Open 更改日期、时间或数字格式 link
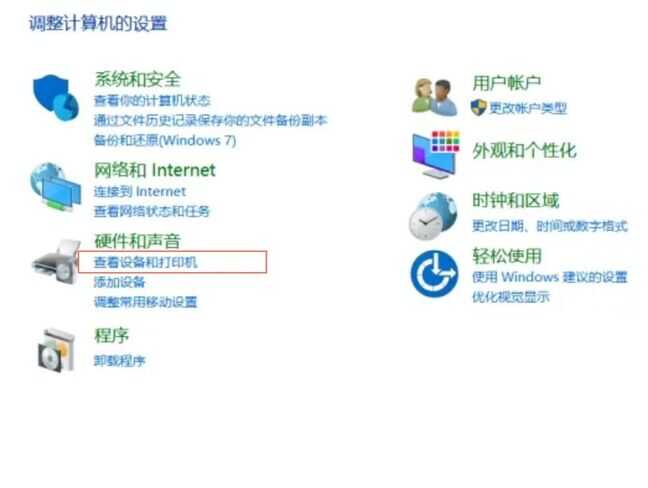 pyautogui.click(x=550, y=226)
